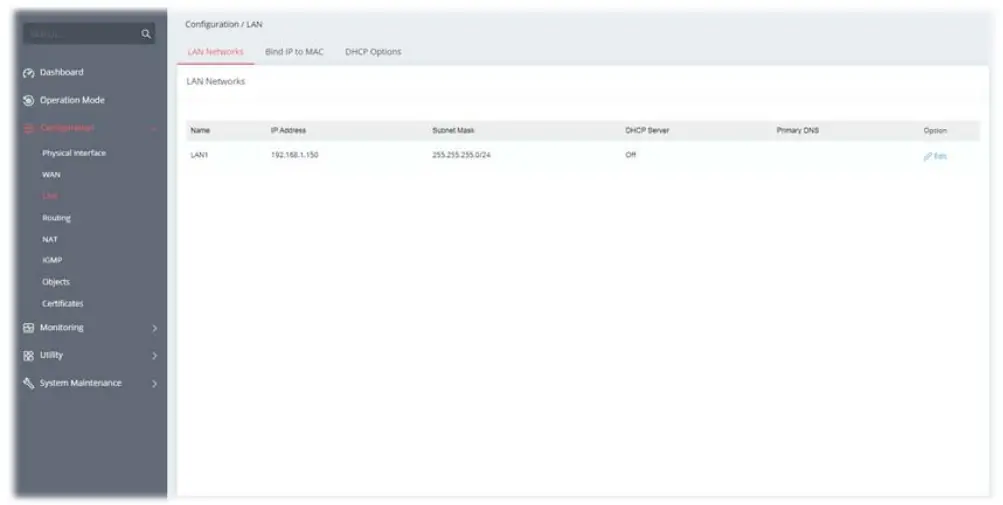Open IGMP configuration
The image size is (1003, 505).
[52, 261]
